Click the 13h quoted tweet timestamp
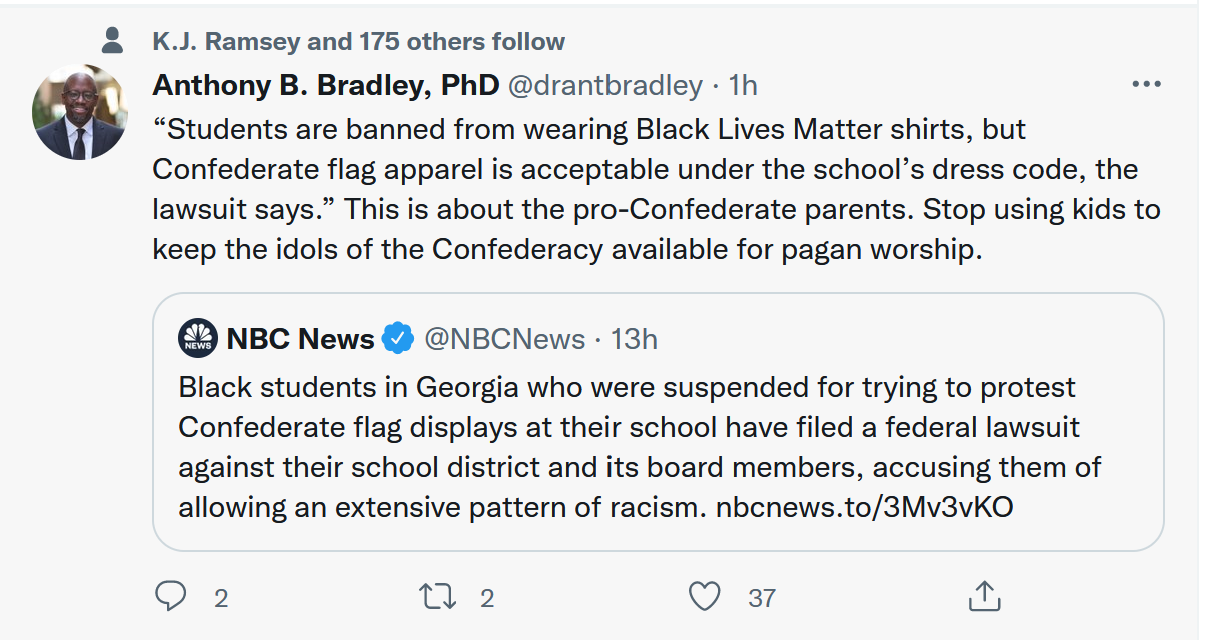 coord(634,339)
